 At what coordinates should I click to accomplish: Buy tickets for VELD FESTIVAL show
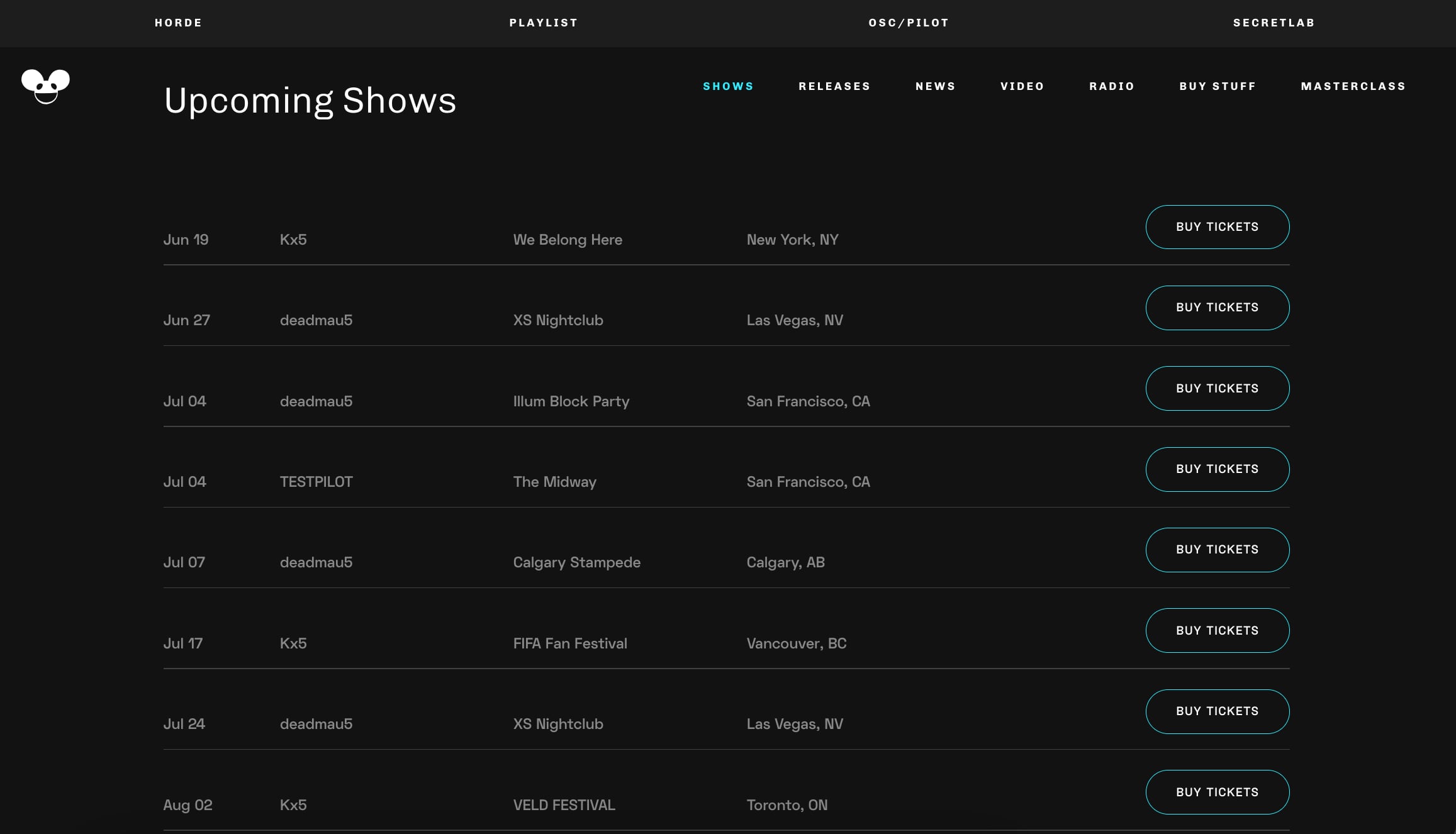point(1218,792)
